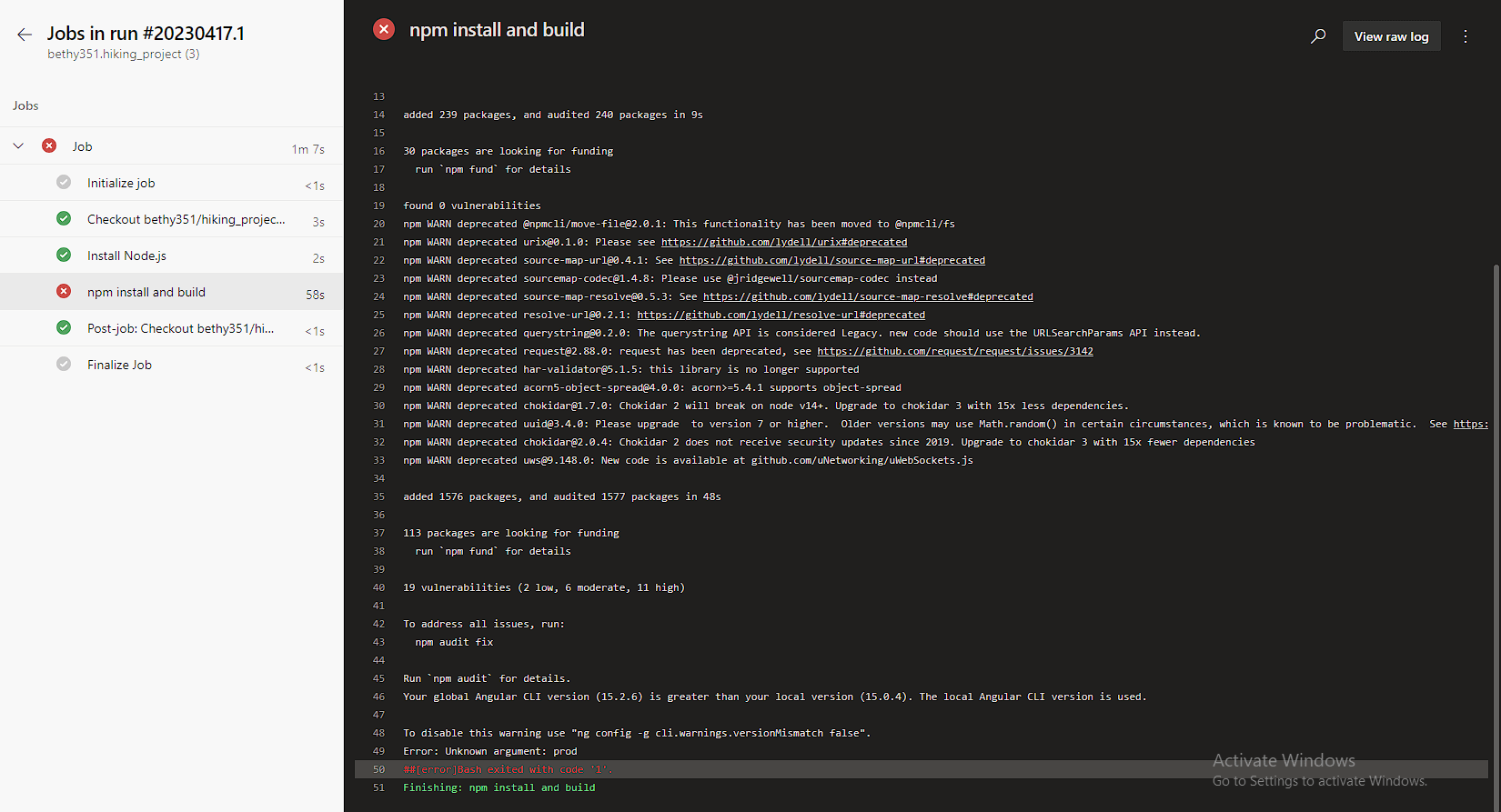Open the bethy351.hiking_project link

click(x=123, y=54)
